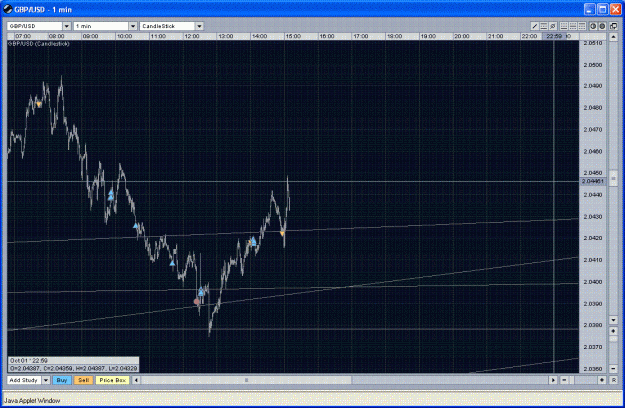This screenshot has width=625, height=408.
Task: Click the orange sell marker near 07:30
Action: coord(39,104)
